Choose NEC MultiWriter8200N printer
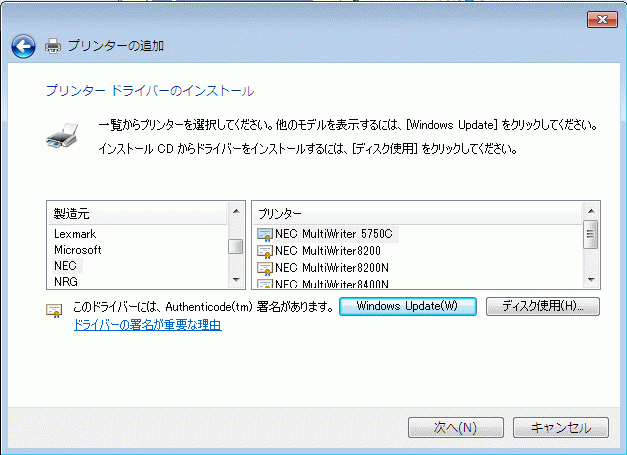This screenshot has width=627, height=455. tap(332, 267)
